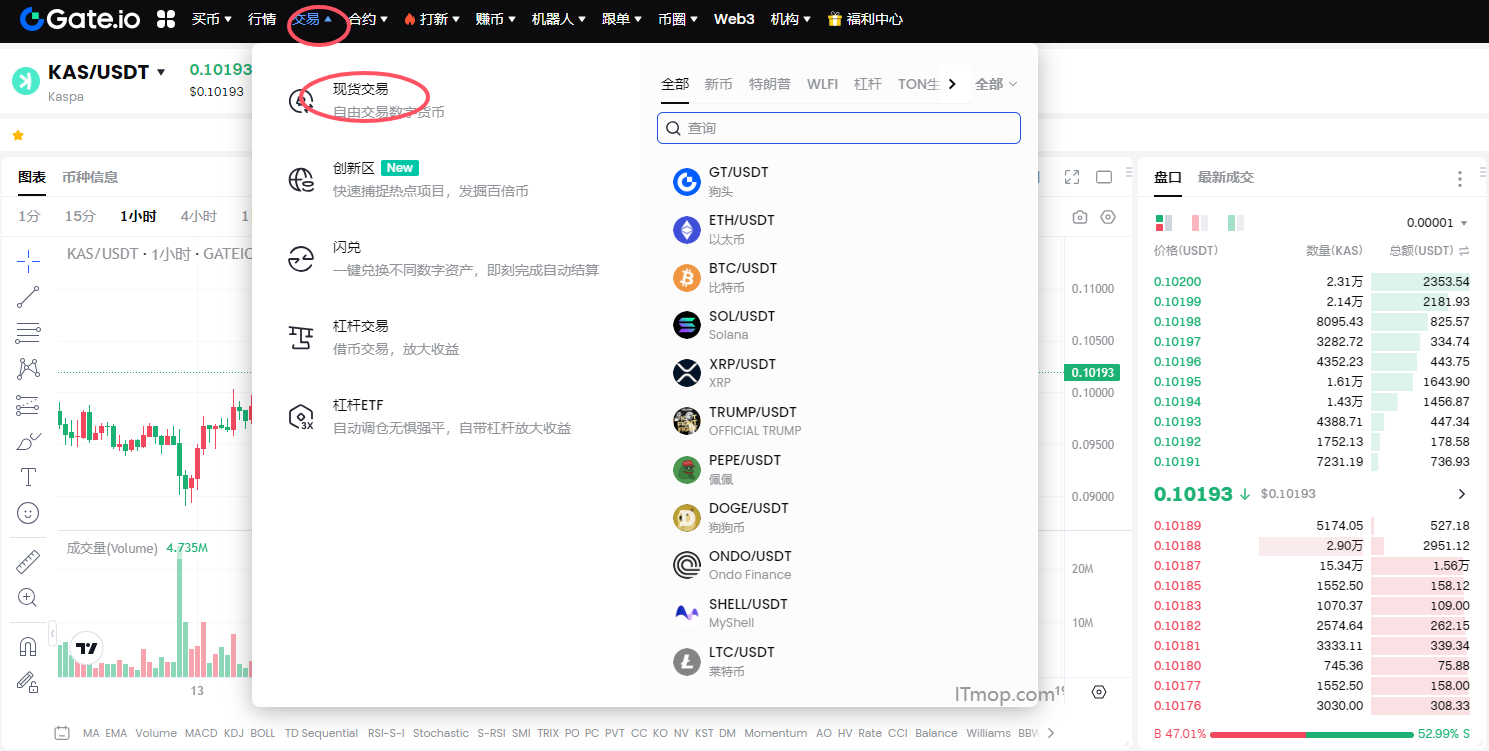Show both buy and sell orders view
Screen dimensions: 1489x751
click(1164, 223)
